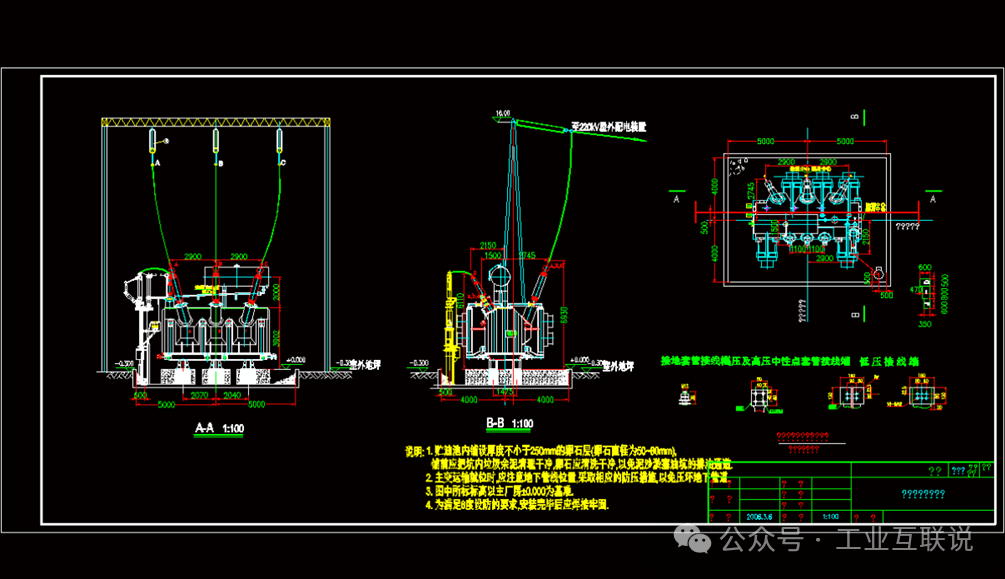The width and height of the screenshot is (1005, 579).
Task: Select phase label "C" under right insulator
Action: click(x=283, y=163)
